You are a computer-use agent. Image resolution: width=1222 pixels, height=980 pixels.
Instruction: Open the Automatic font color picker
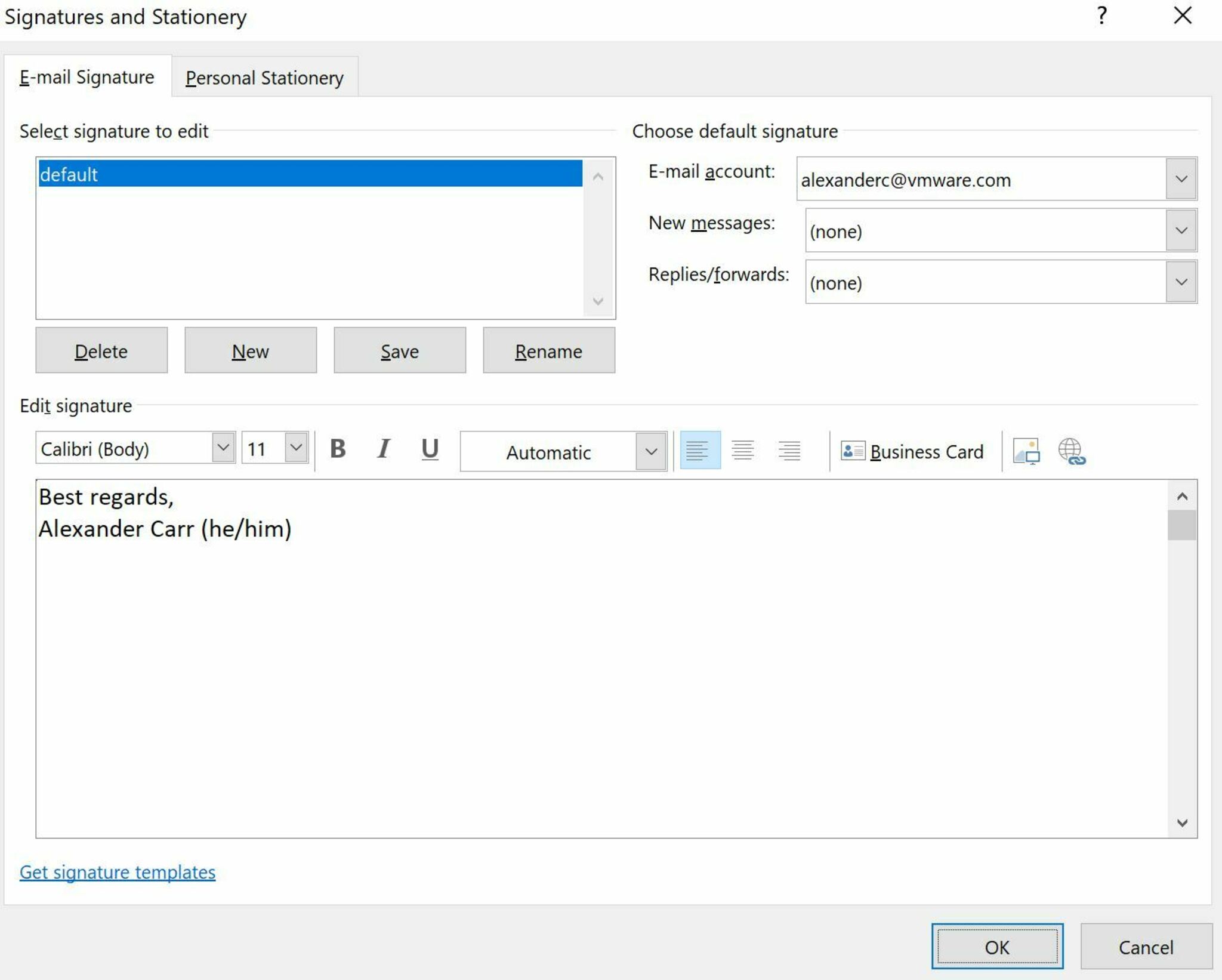click(651, 452)
